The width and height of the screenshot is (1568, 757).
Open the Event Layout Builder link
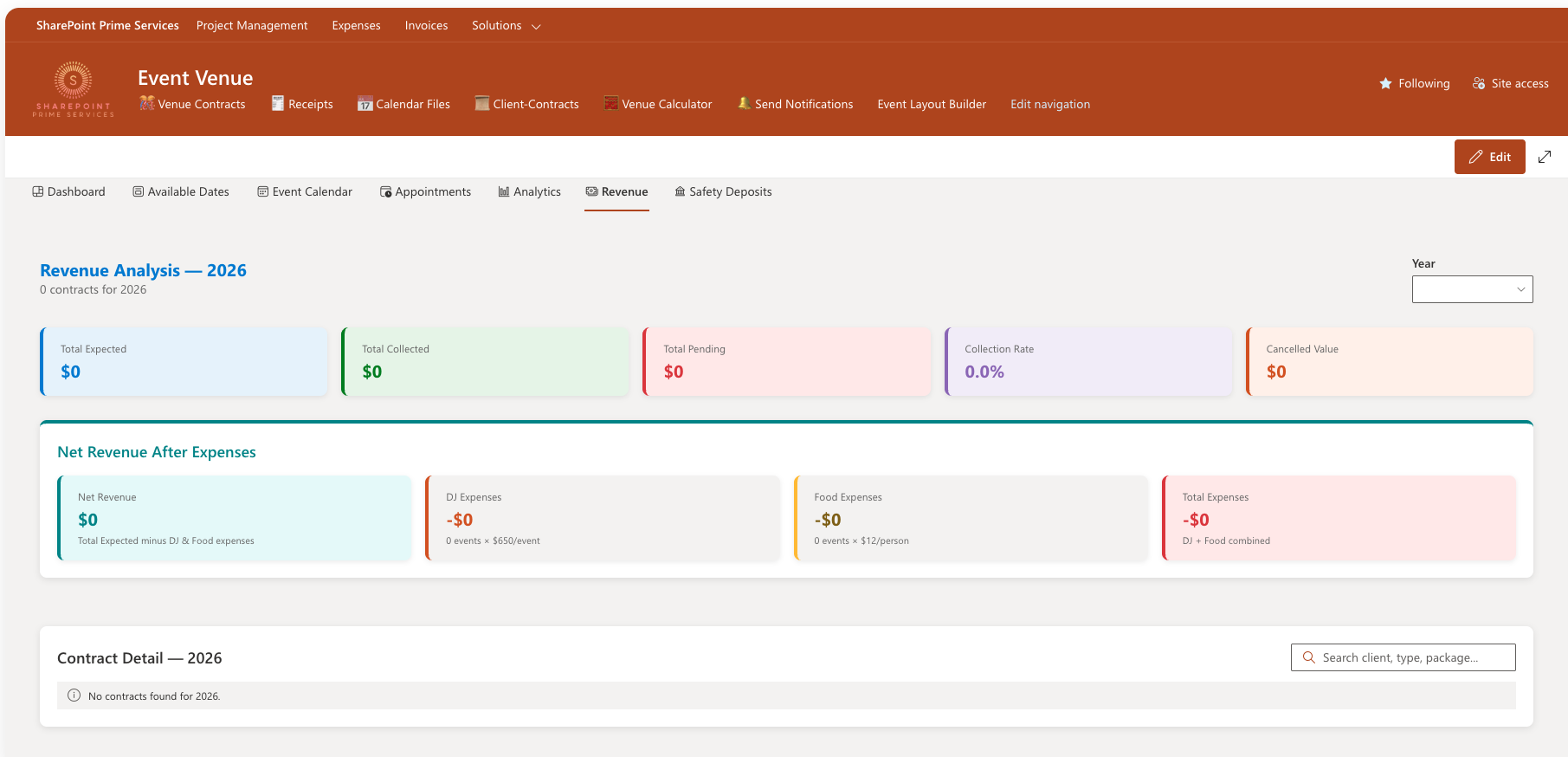(932, 104)
